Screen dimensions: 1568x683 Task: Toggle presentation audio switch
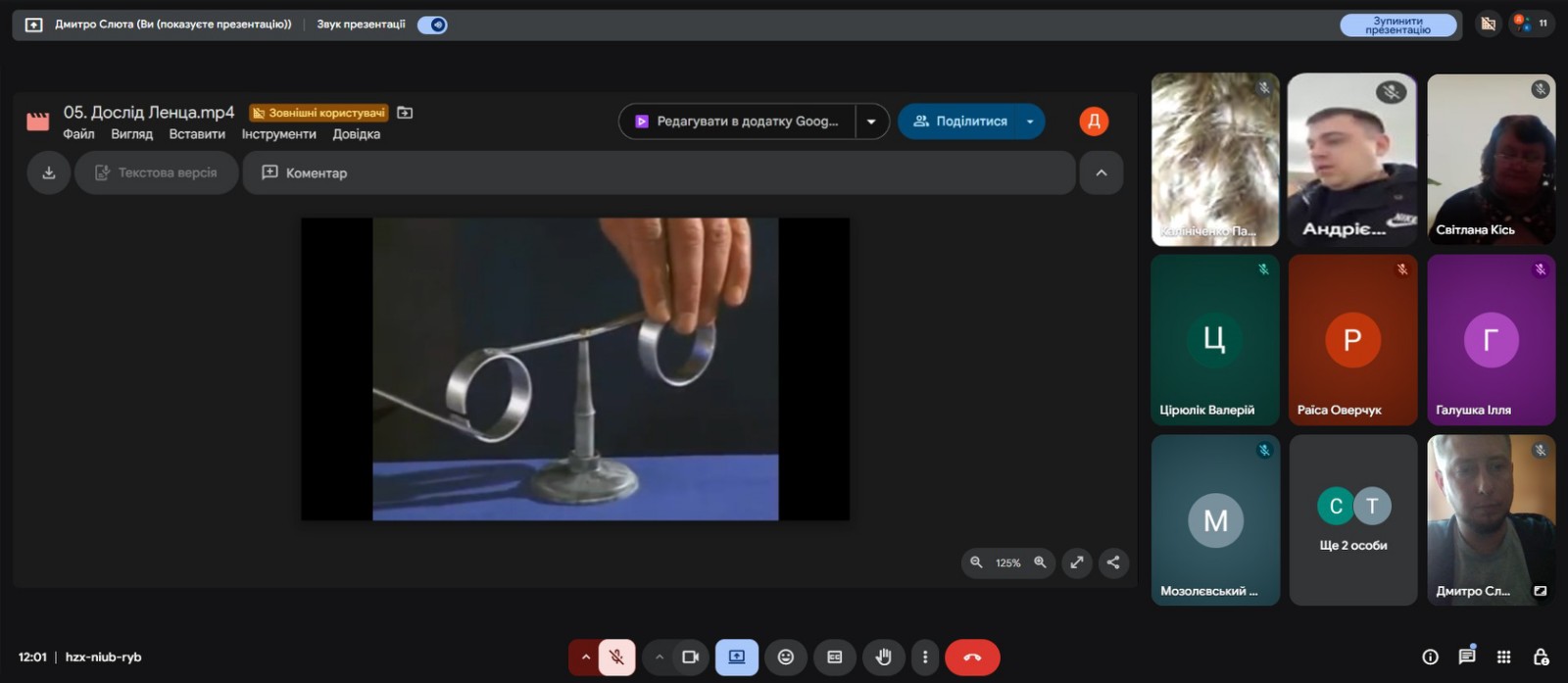click(432, 24)
